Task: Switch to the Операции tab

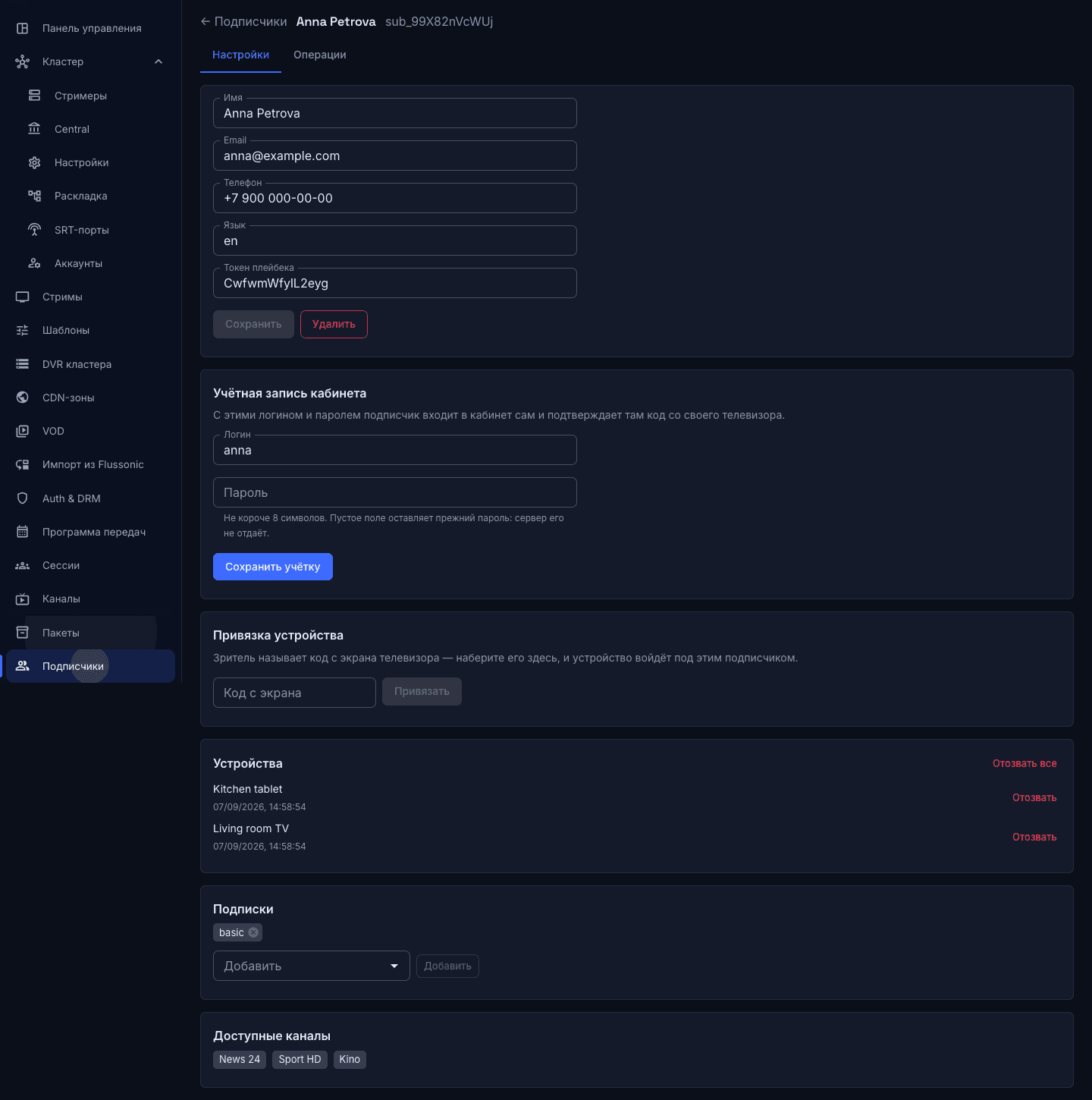Action: point(320,55)
